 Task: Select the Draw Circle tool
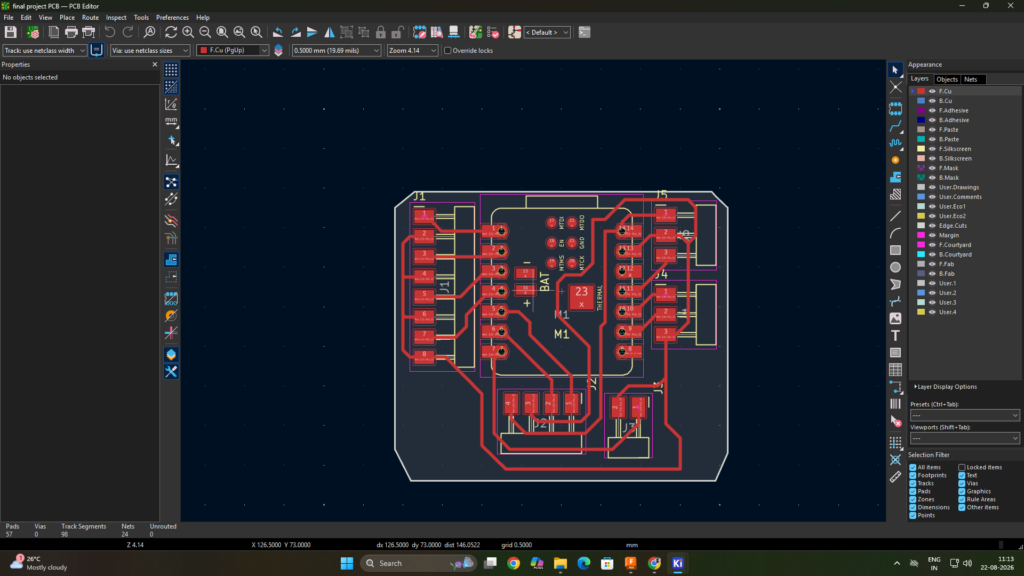pos(895,267)
